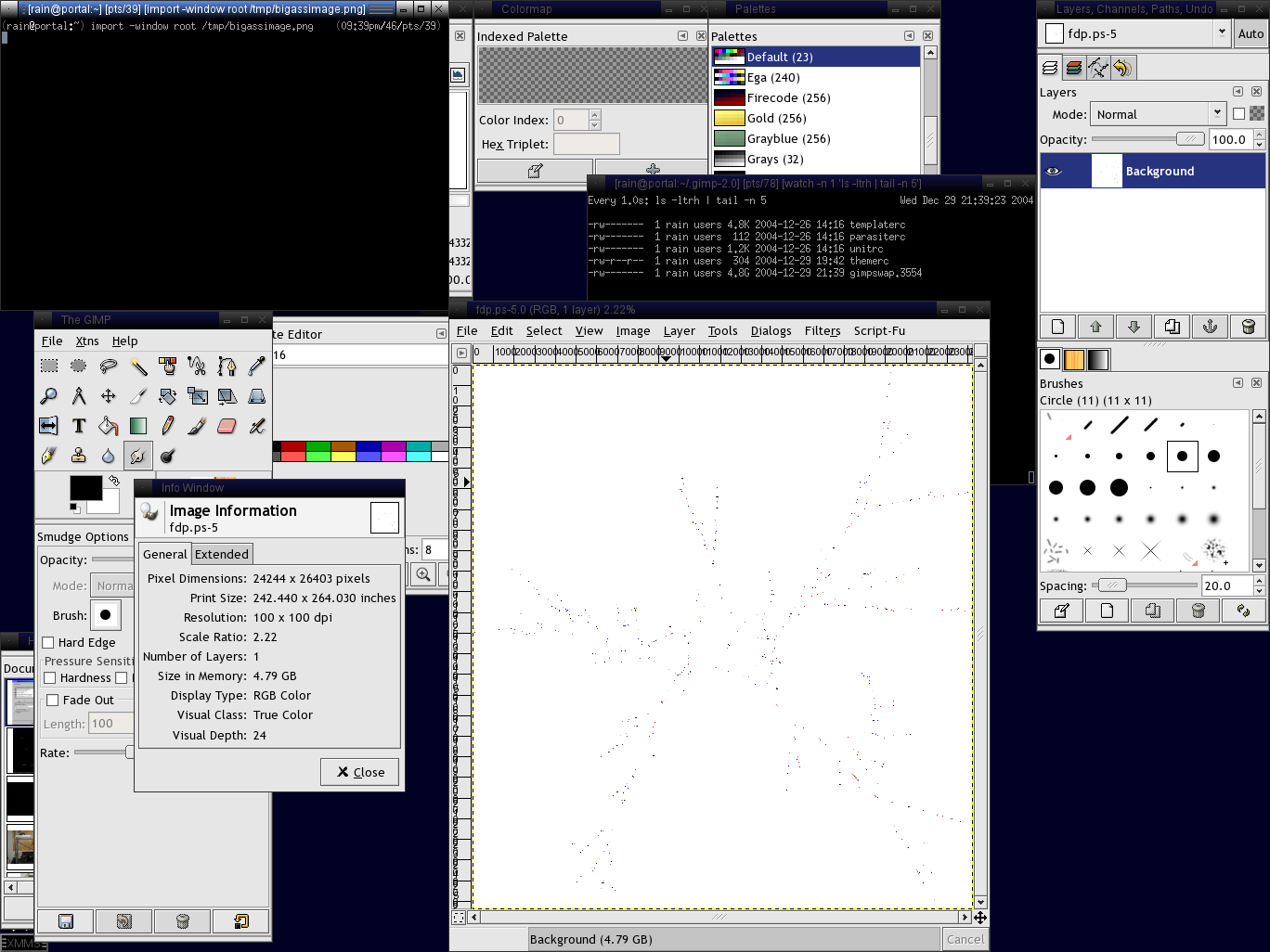Open the Indexed Palette panel menu arrow
The width and height of the screenshot is (1270, 952).
tap(682, 36)
